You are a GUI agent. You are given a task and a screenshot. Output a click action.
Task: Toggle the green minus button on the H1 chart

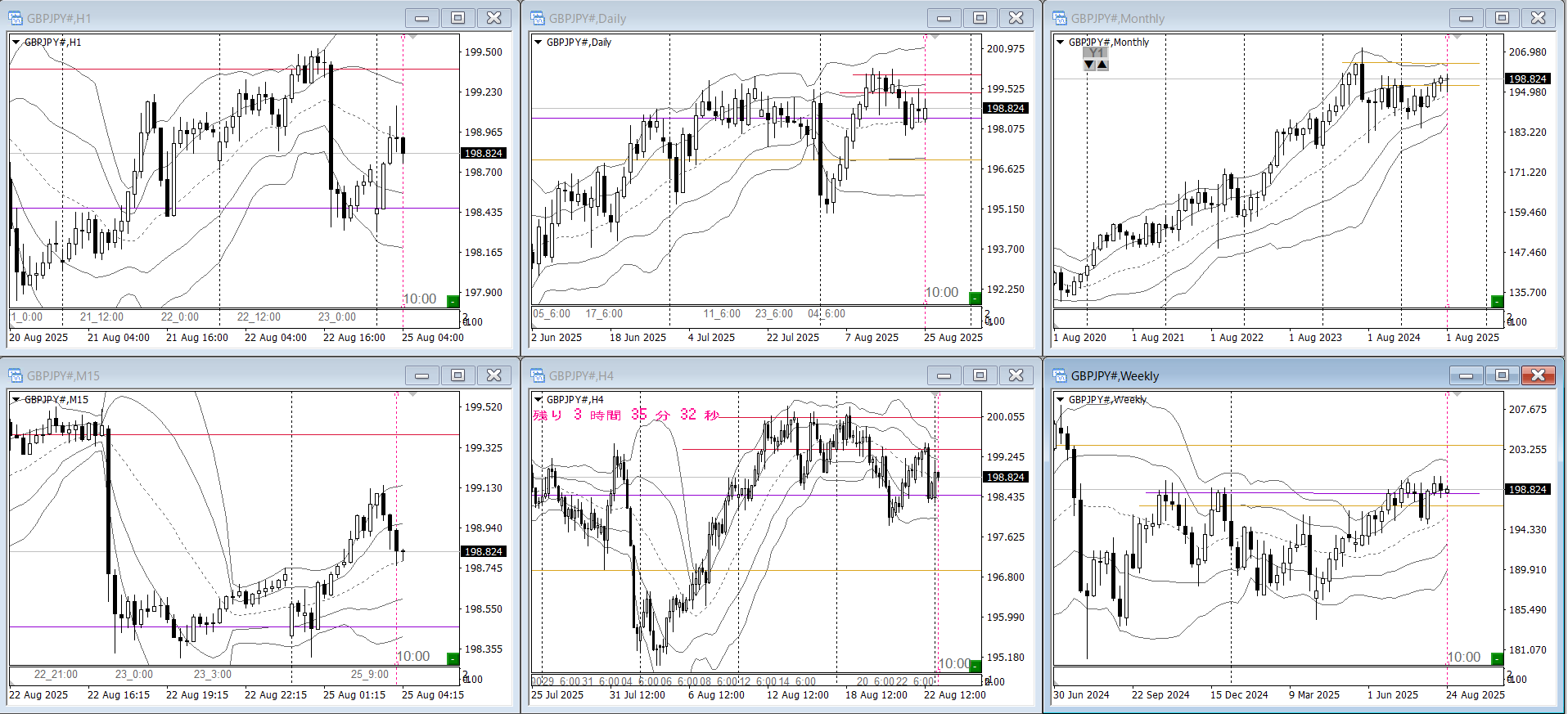pos(453,302)
